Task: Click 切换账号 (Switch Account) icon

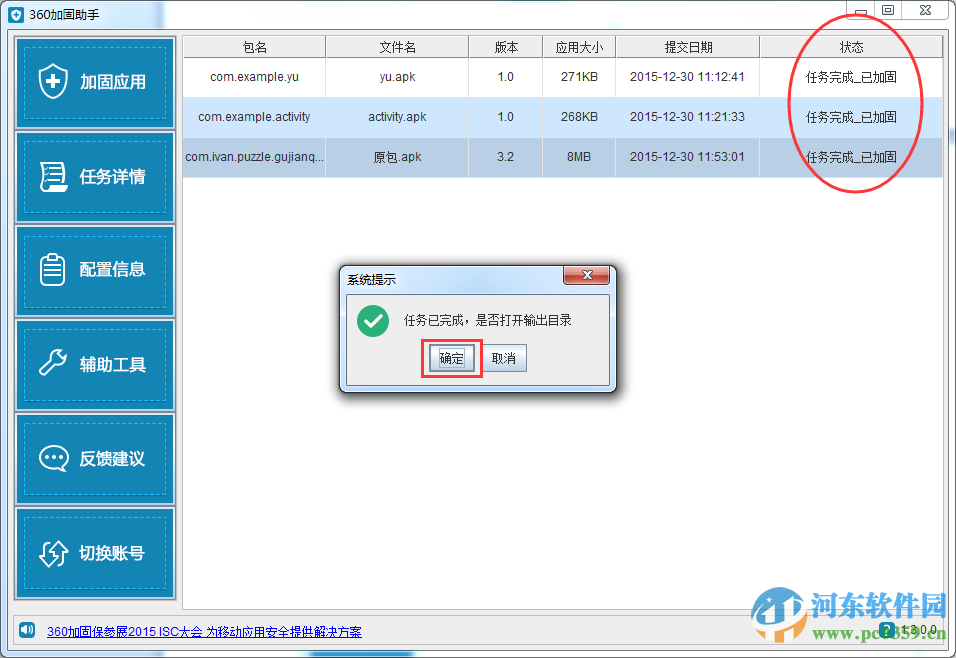Action: pos(94,551)
